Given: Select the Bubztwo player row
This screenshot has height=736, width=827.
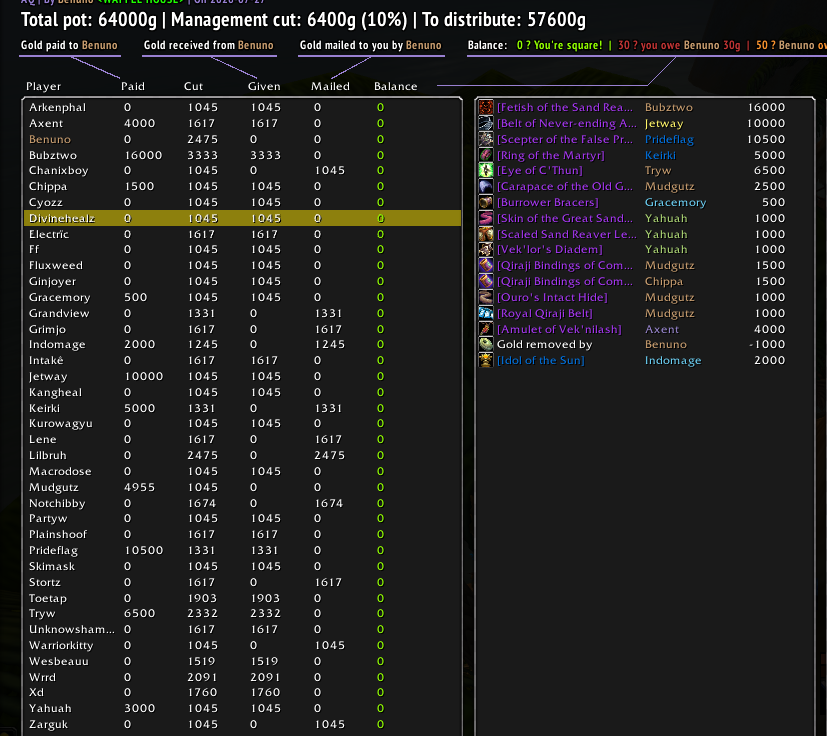Looking at the screenshot, I should [243, 155].
